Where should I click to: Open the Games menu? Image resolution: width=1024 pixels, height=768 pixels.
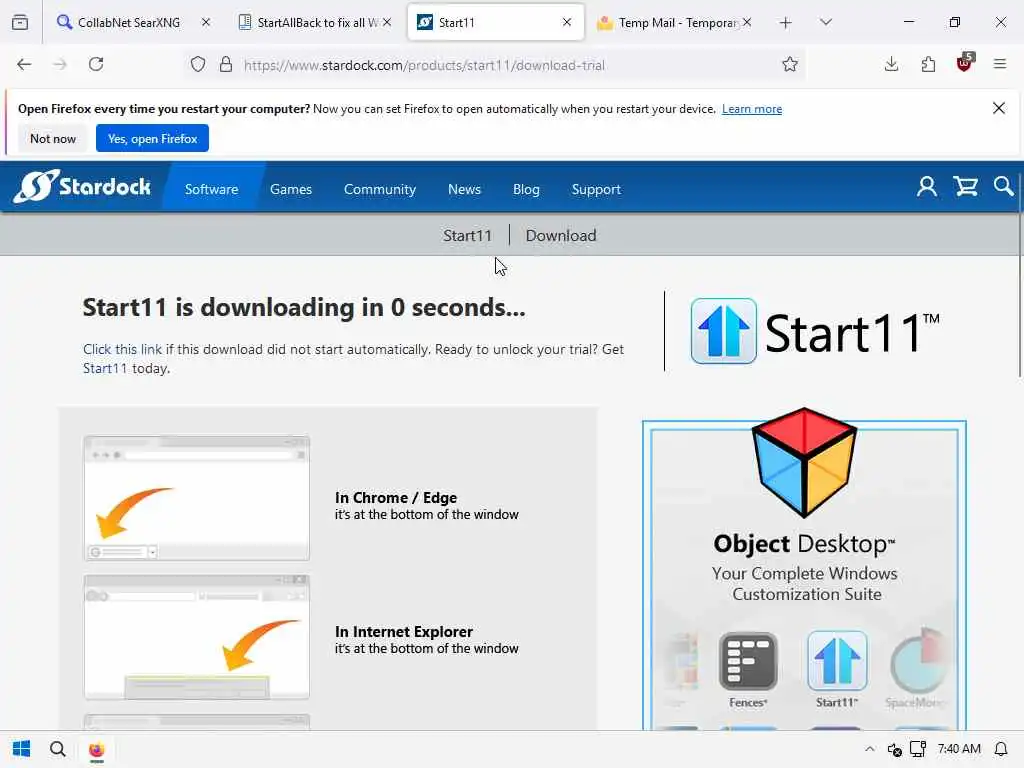(x=291, y=189)
